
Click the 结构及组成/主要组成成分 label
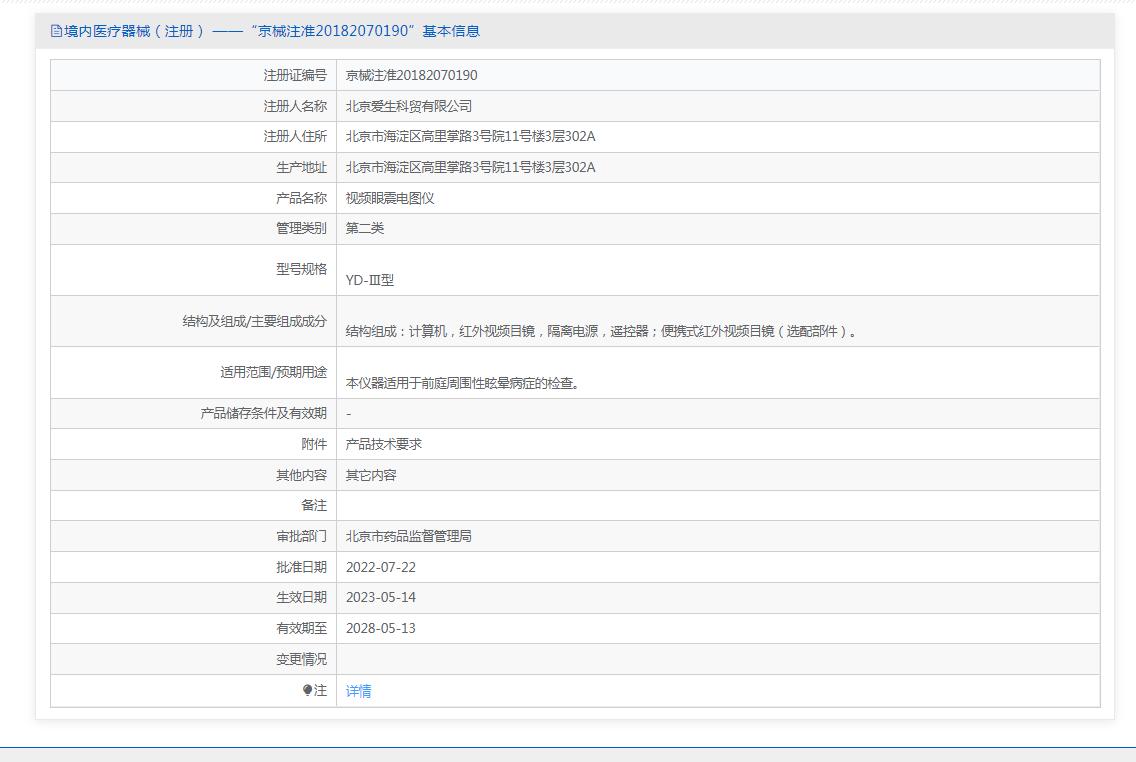(254, 321)
